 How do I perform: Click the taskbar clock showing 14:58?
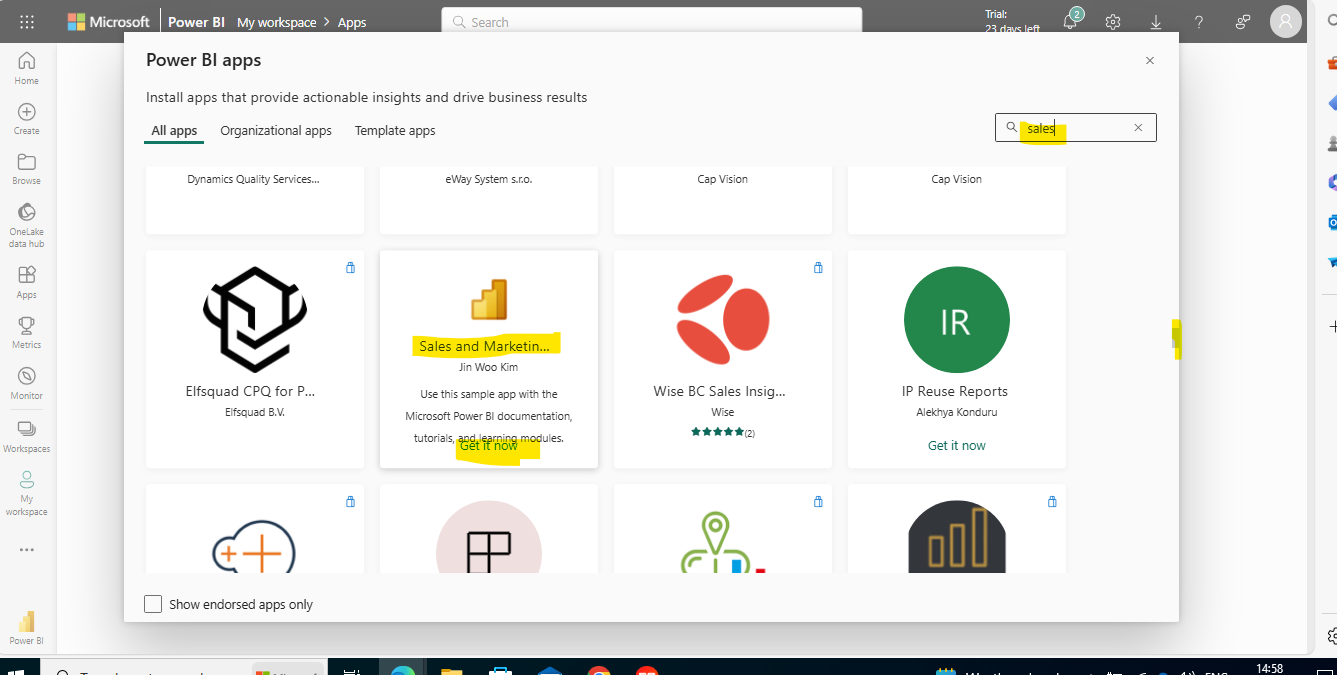1269,668
